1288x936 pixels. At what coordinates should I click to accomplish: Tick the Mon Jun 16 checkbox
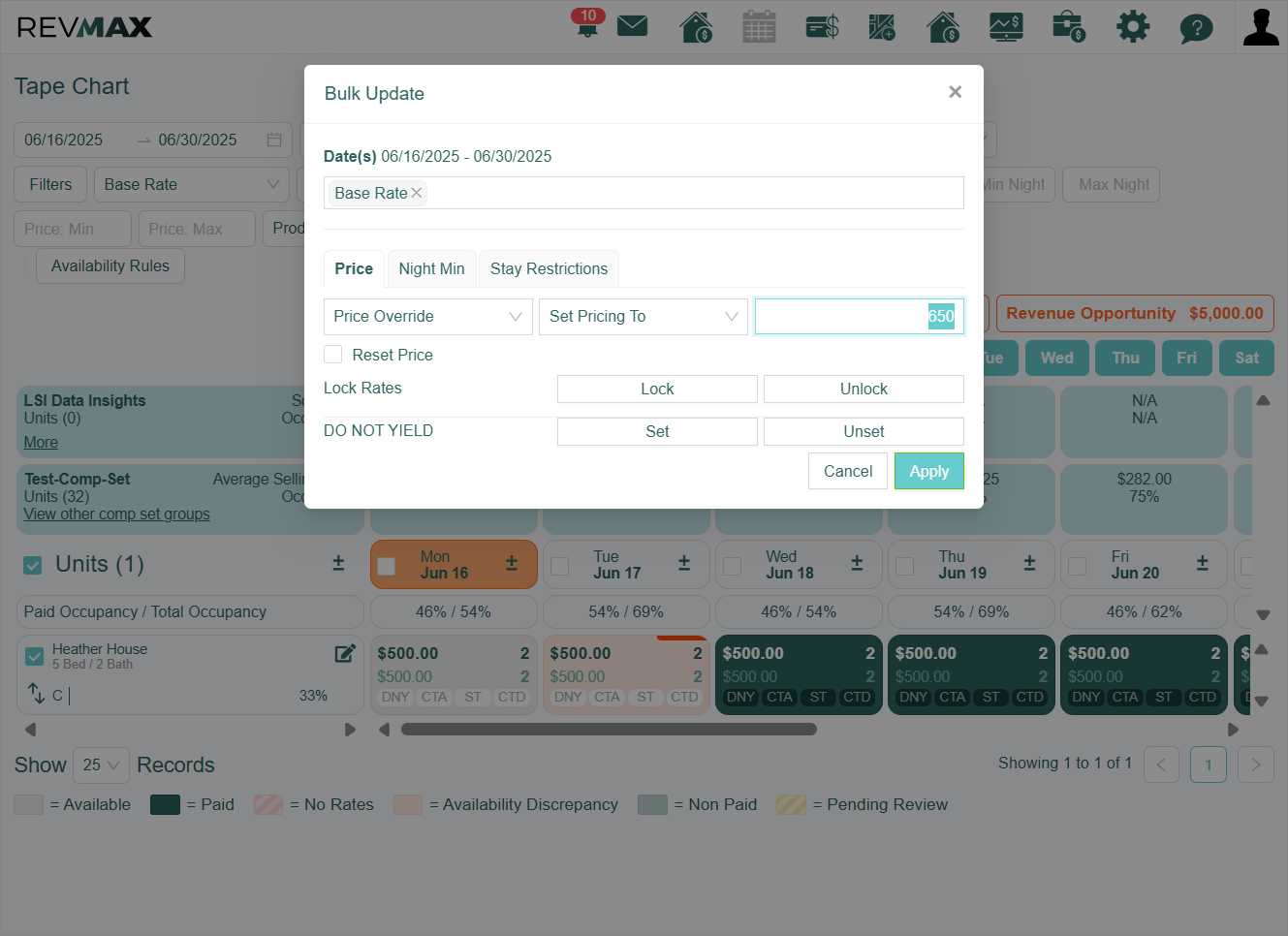[387, 566]
